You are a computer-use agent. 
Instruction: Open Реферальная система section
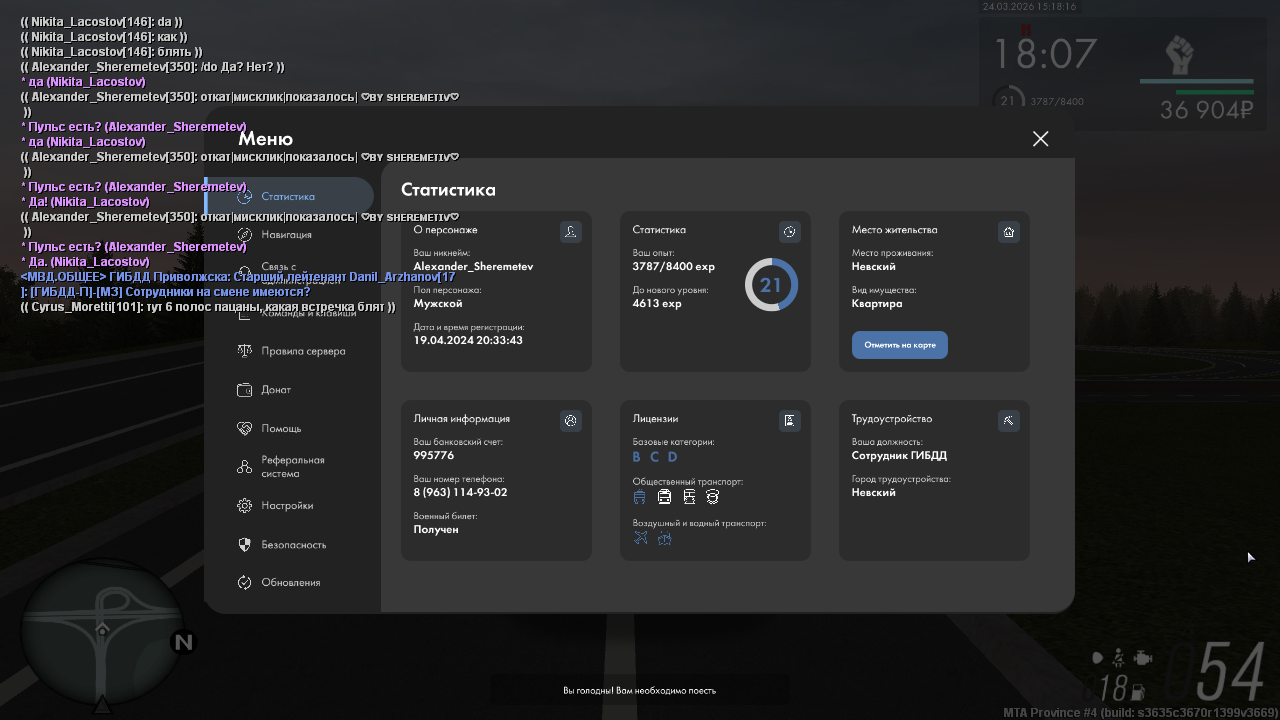292,467
